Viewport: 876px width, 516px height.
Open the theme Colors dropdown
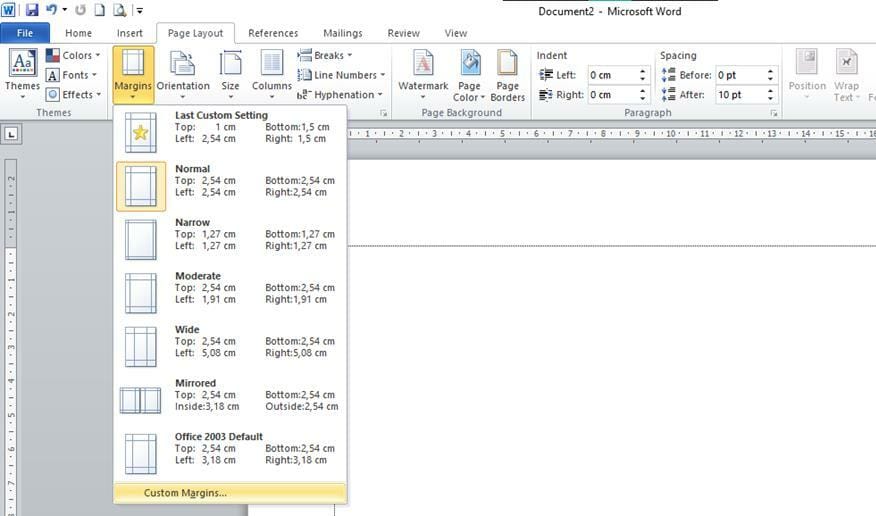click(76, 56)
